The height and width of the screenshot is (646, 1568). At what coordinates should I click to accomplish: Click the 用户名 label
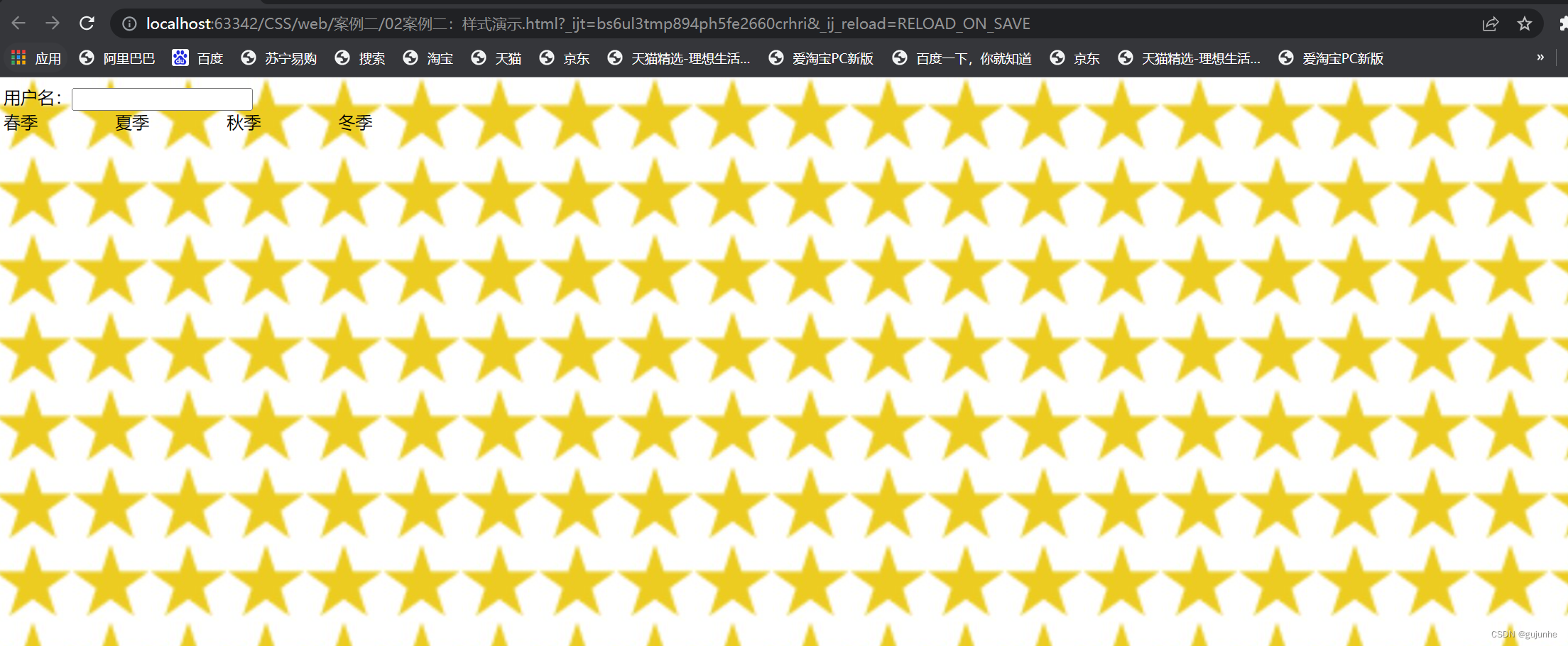tap(33, 98)
